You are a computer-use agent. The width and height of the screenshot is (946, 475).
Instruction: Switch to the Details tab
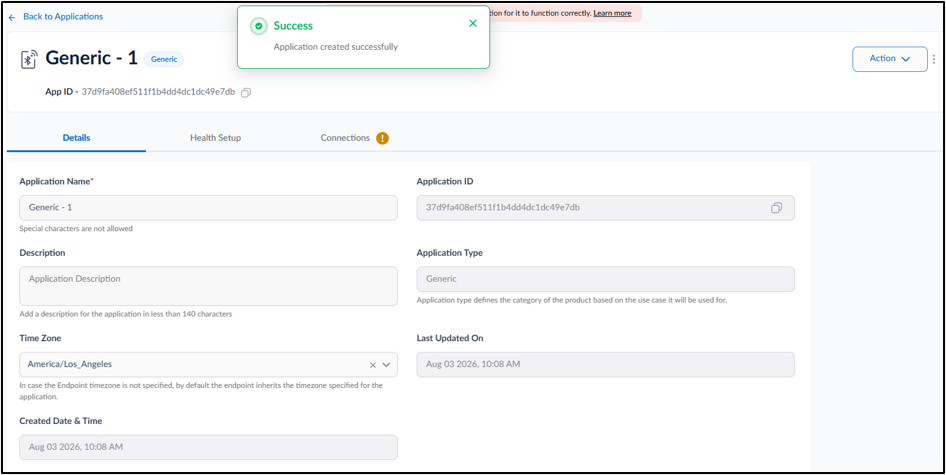pyautogui.click(x=77, y=138)
